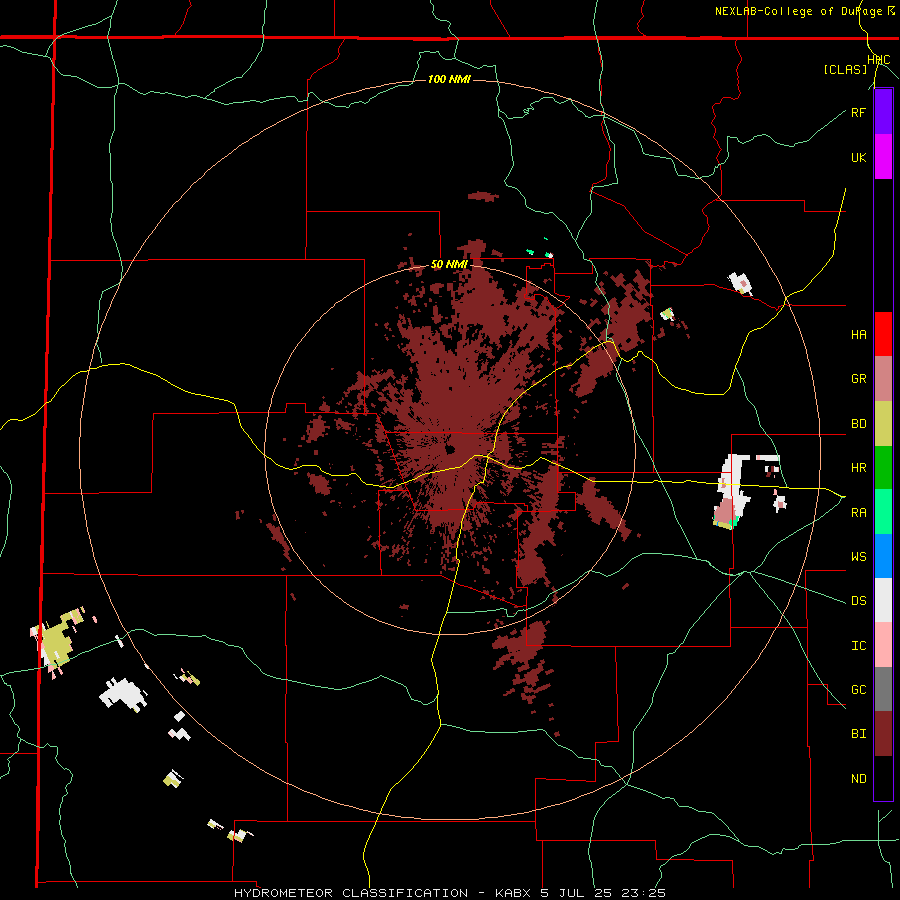This screenshot has width=900, height=900.
Task: Click the BD yellow legend swatch
Action: point(883,424)
